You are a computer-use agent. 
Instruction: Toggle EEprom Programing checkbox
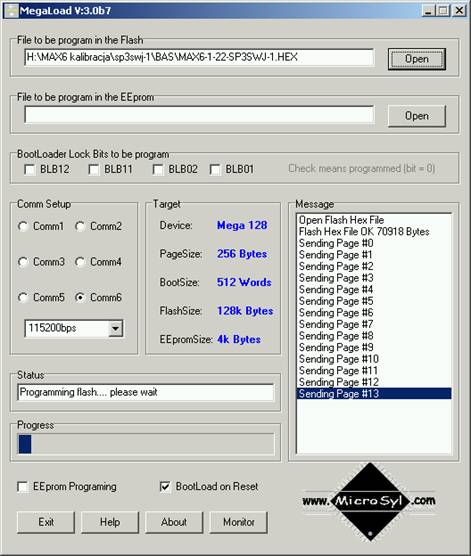pos(23,486)
